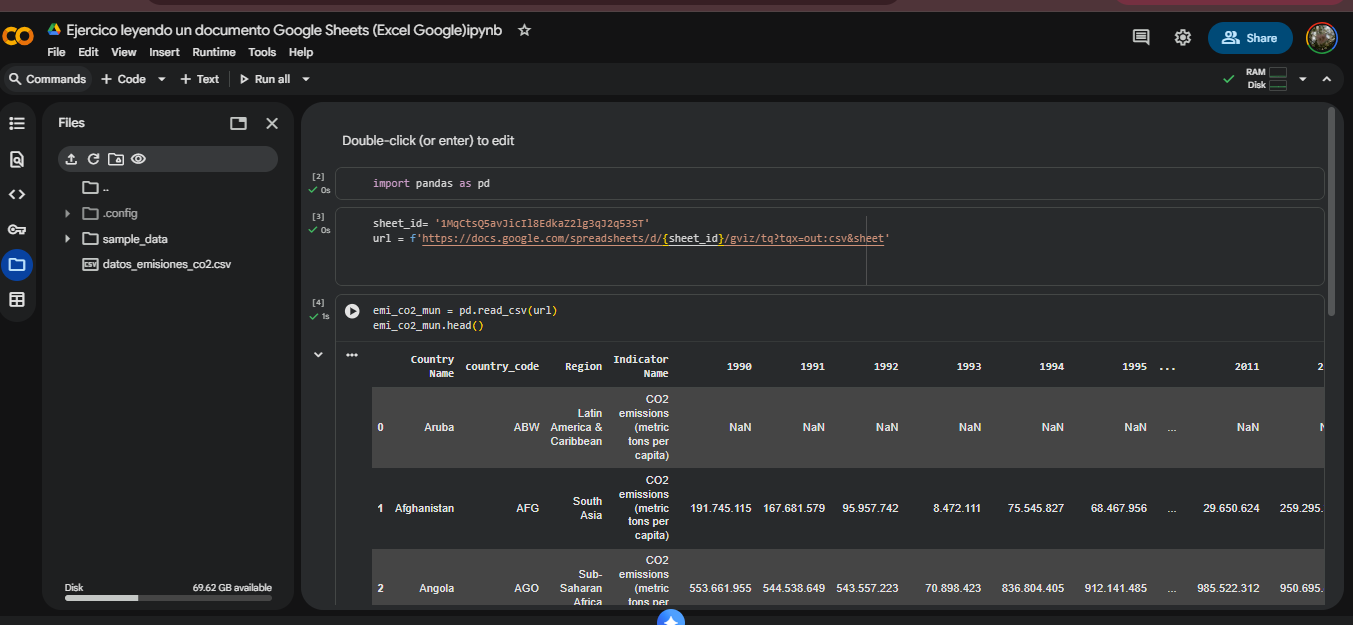Star the notebook title
The width and height of the screenshot is (1353, 625).
(x=524, y=30)
